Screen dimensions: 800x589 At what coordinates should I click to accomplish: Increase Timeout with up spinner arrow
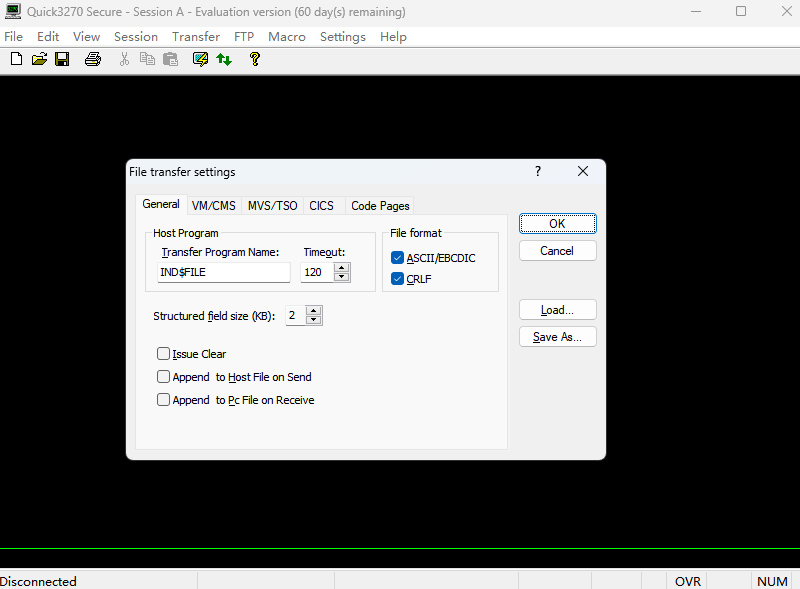coord(342,267)
